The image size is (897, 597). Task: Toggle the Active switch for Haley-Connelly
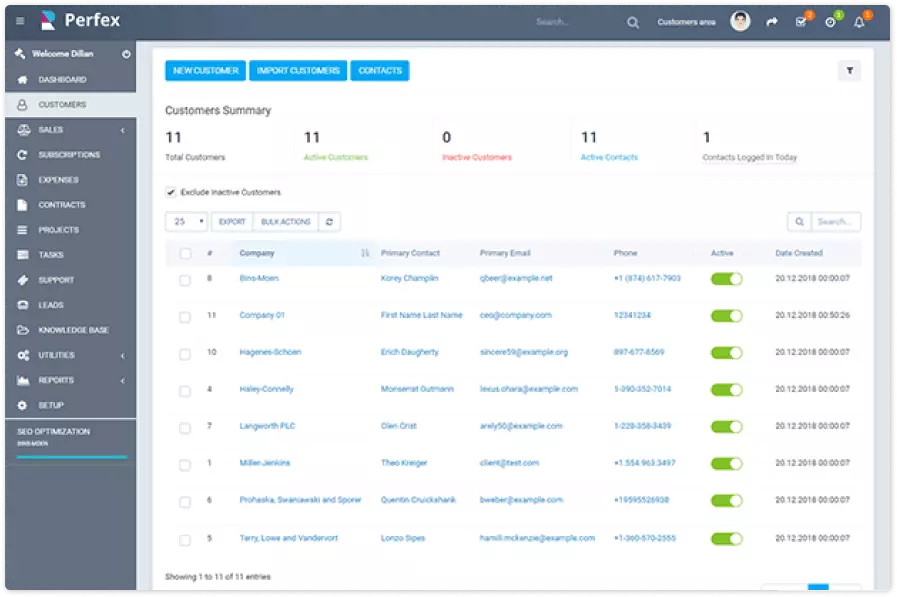tap(727, 390)
